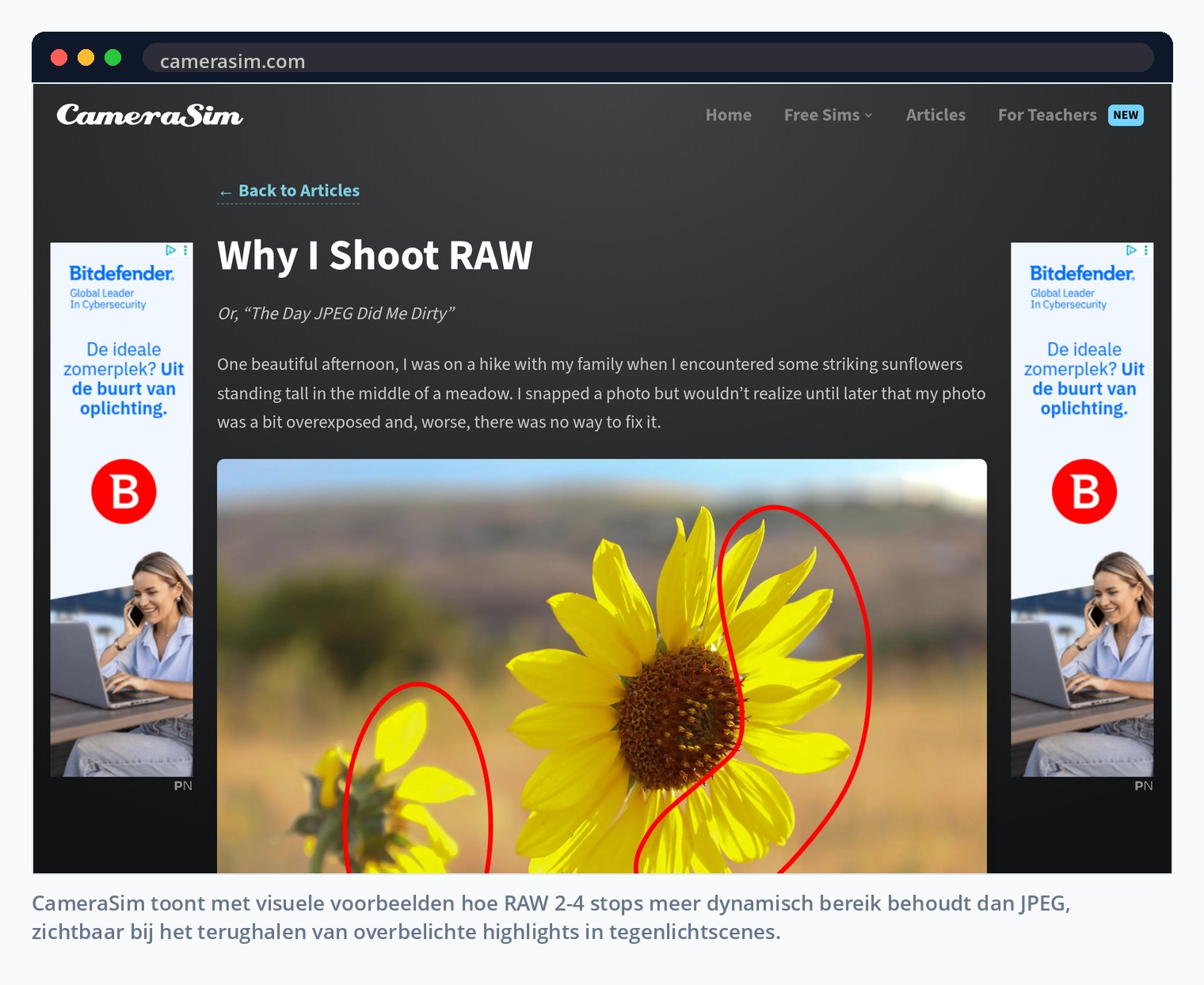The width and height of the screenshot is (1204, 985).
Task: Open ad options dots on right ad
Action: 1146,250
